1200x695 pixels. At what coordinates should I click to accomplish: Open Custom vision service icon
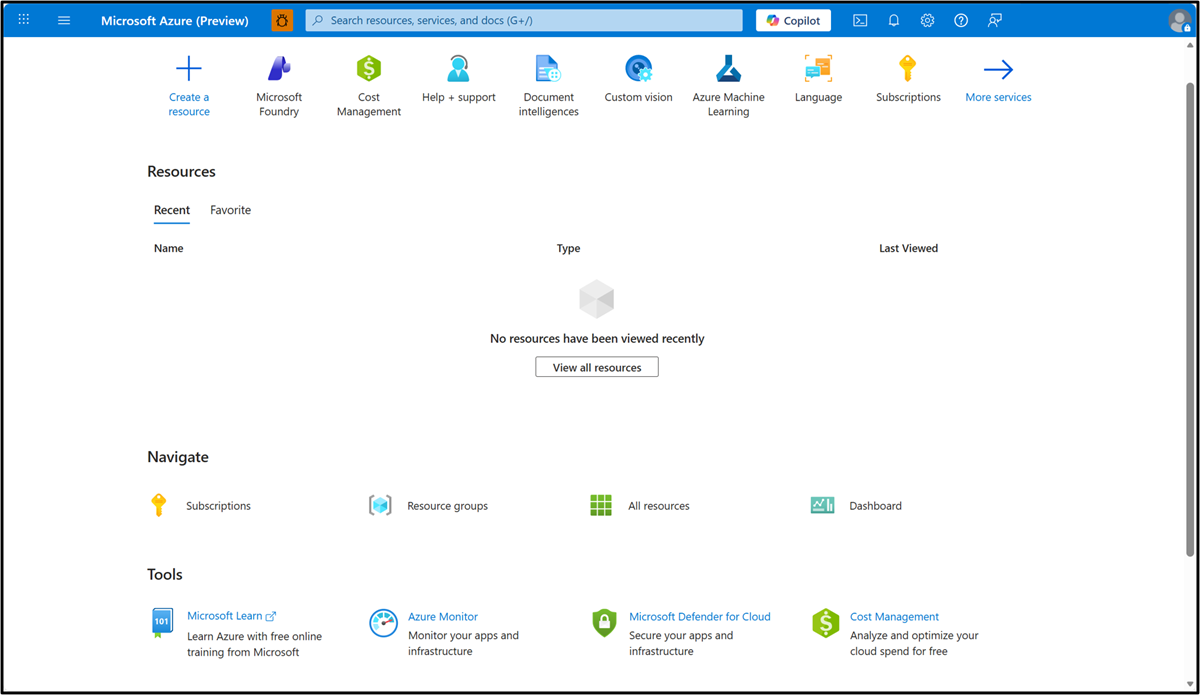[638, 68]
